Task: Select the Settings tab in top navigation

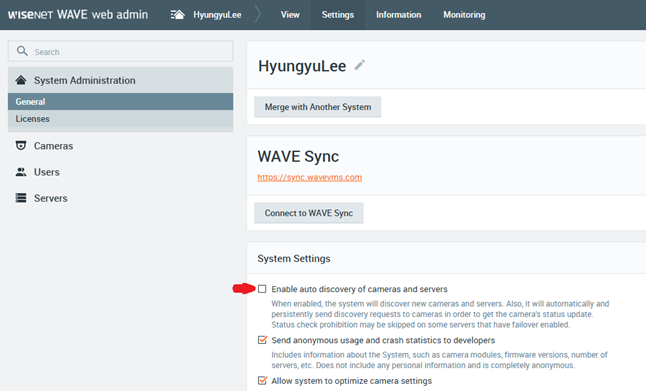Action: pyautogui.click(x=337, y=15)
